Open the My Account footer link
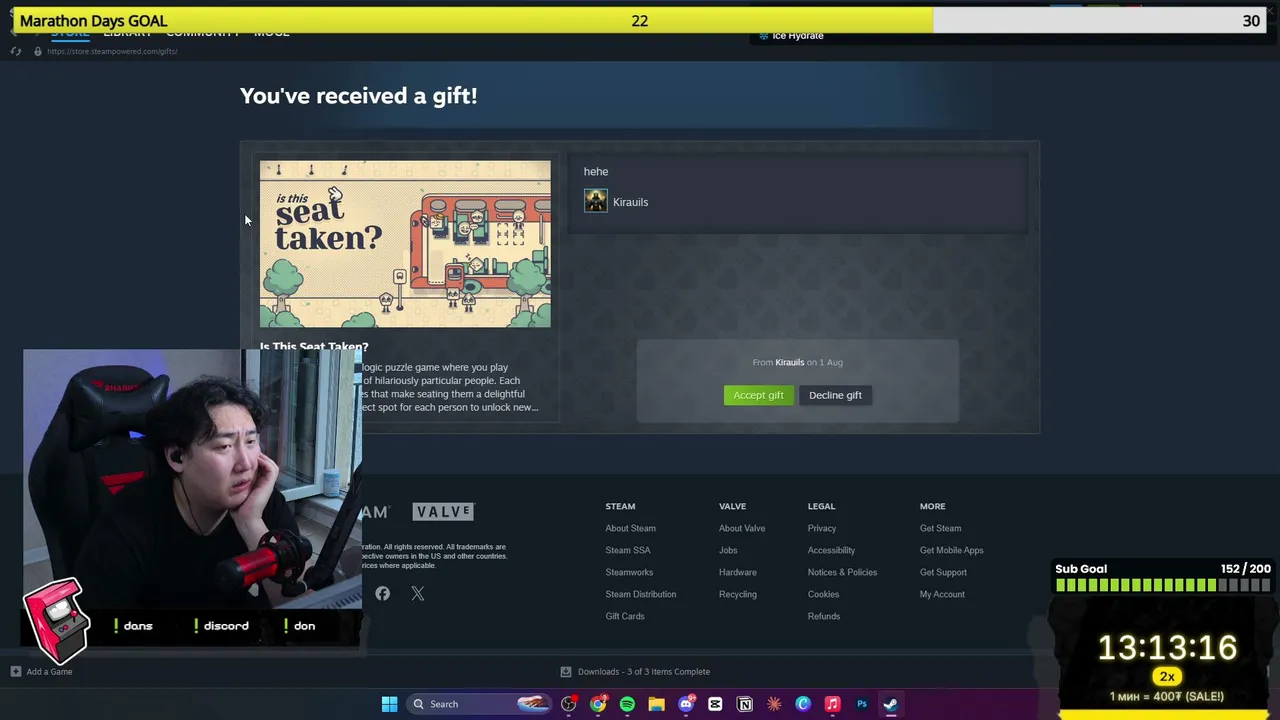Image resolution: width=1280 pixels, height=720 pixels. click(x=942, y=594)
